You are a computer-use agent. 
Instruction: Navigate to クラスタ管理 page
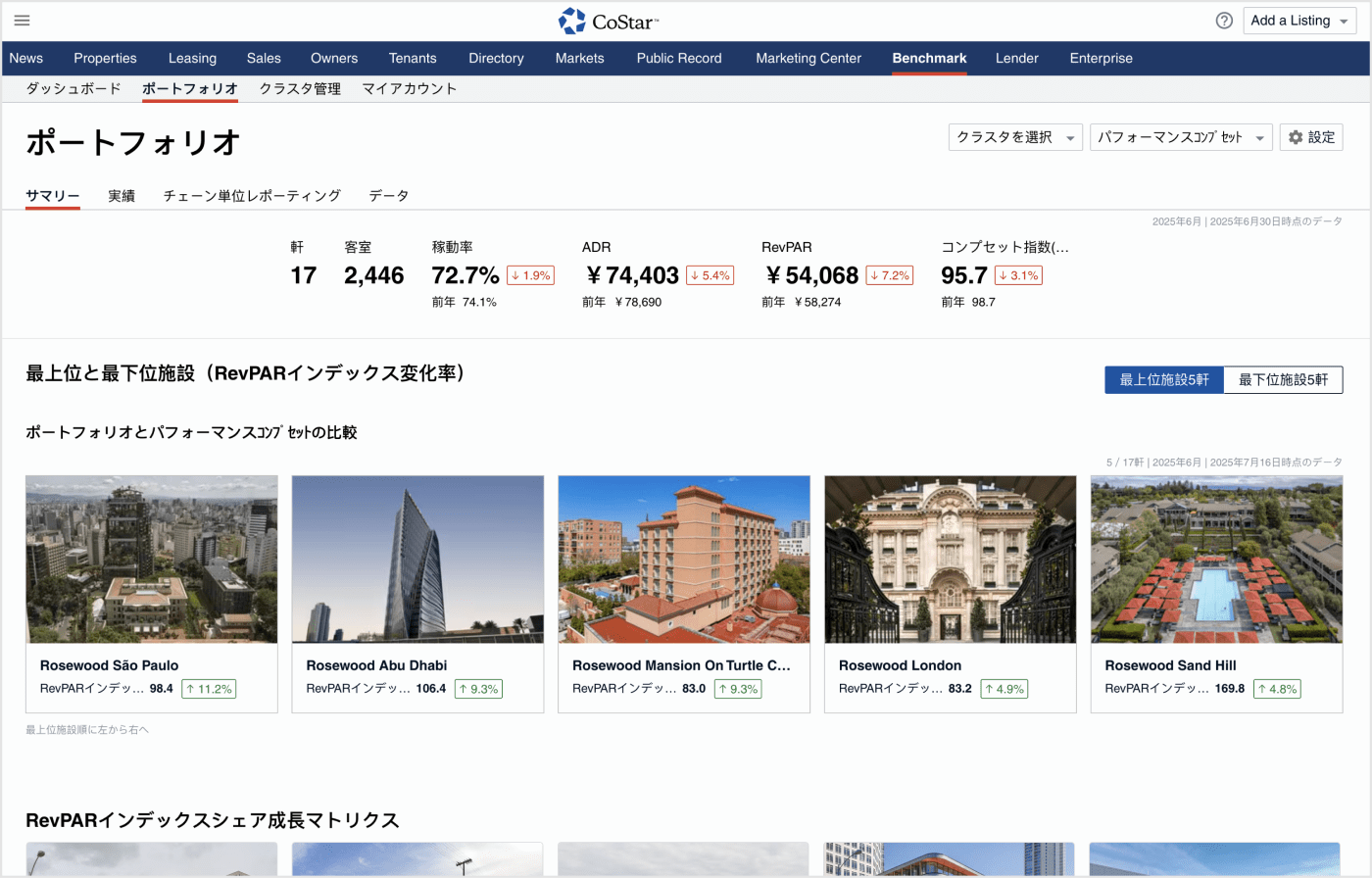click(x=300, y=88)
